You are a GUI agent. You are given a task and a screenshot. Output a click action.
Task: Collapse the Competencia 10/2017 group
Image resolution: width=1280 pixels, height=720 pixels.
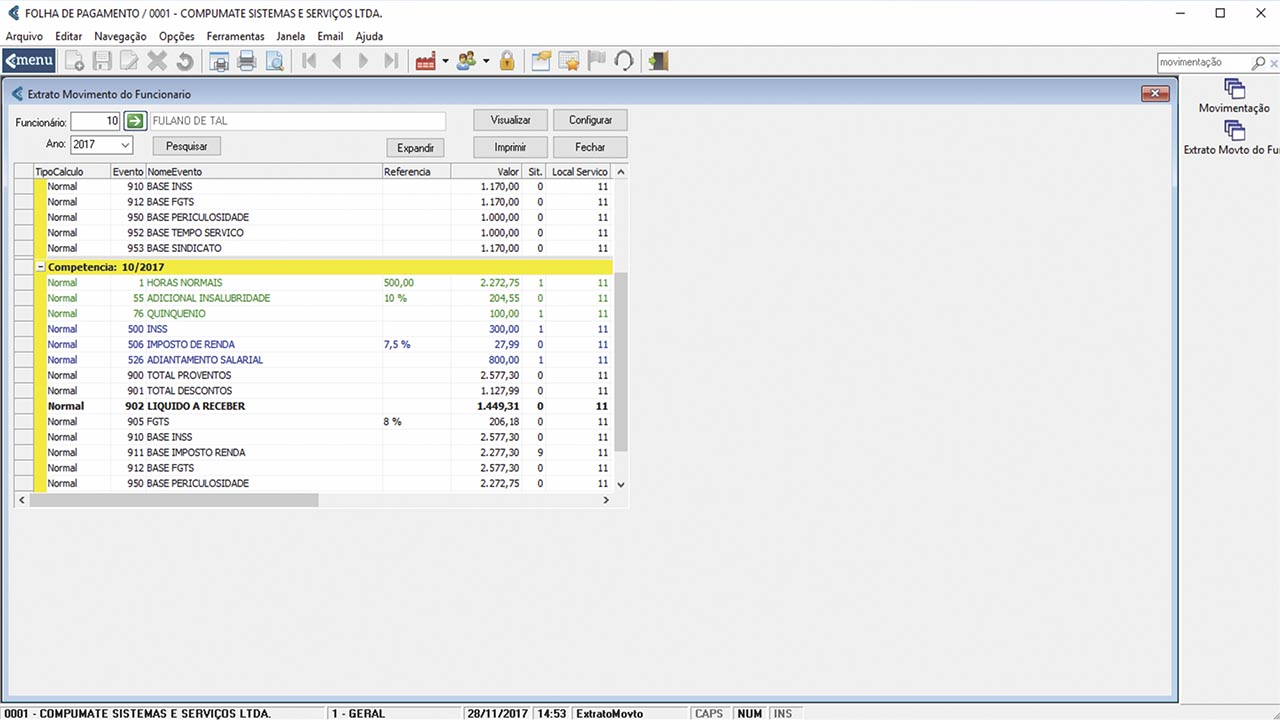click(x=40, y=267)
